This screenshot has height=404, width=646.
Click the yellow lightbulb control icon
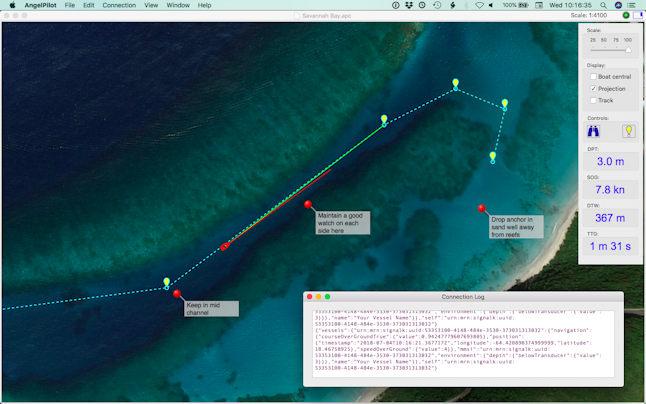tap(628, 131)
